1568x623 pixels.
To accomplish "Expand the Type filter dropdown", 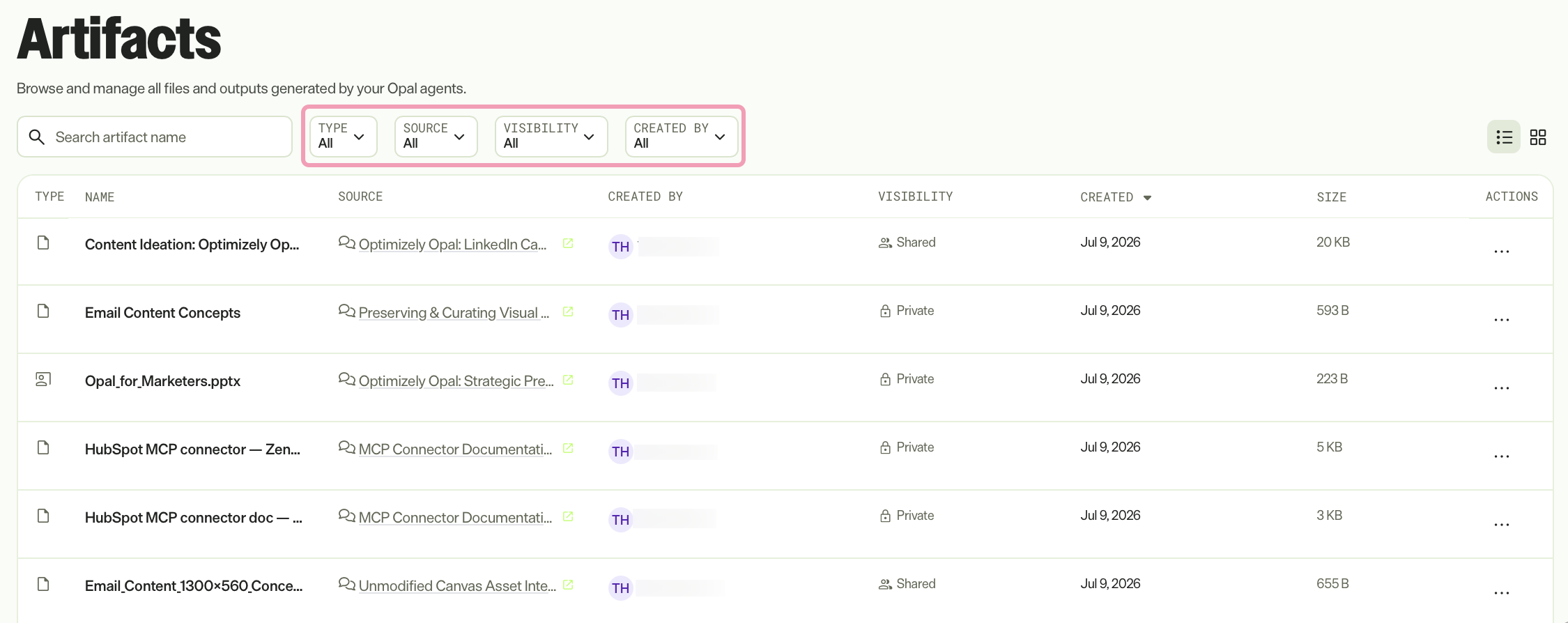I will tap(343, 137).
